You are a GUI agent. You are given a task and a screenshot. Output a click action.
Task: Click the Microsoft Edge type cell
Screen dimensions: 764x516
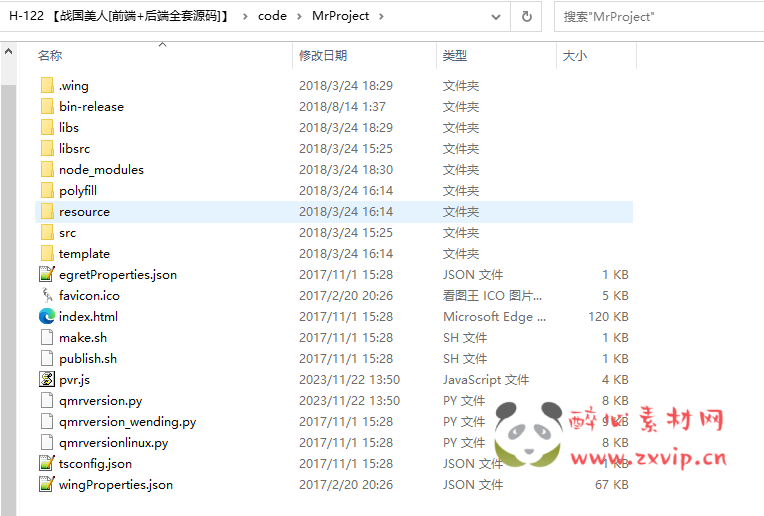coord(494,317)
